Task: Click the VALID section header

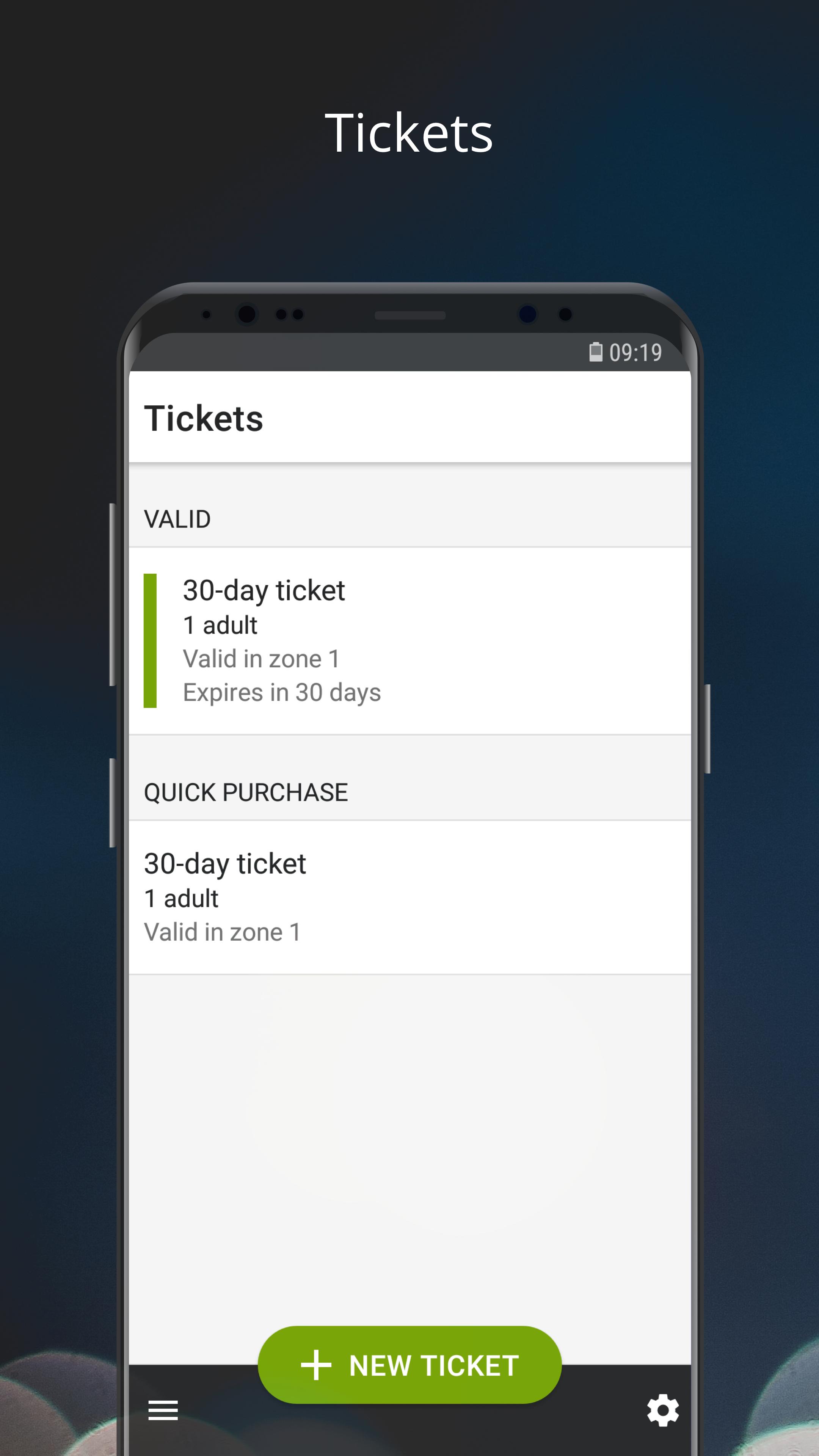Action: 177,519
